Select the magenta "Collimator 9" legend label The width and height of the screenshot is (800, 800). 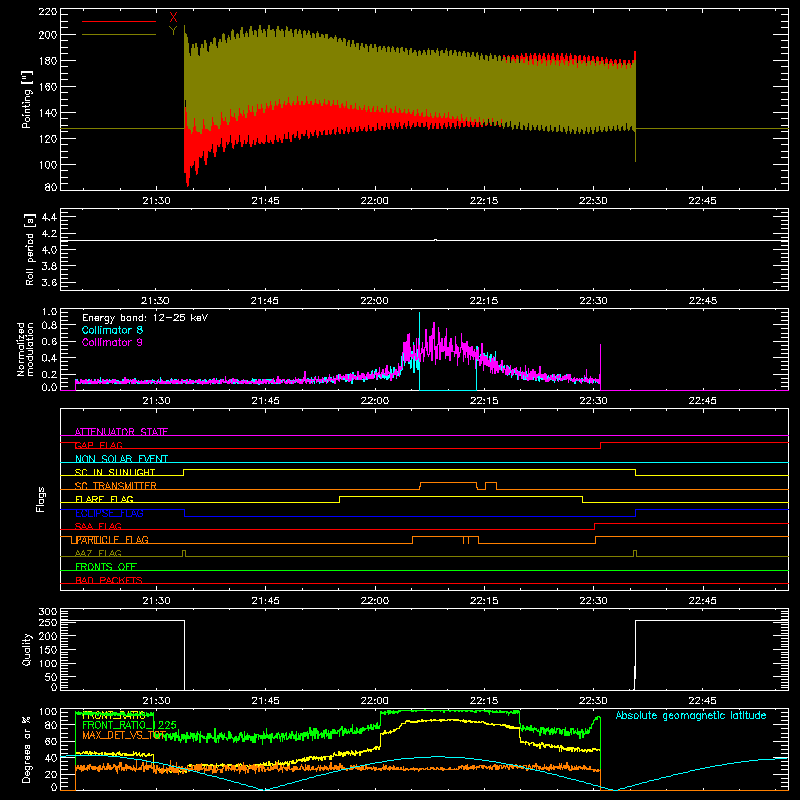(112, 342)
